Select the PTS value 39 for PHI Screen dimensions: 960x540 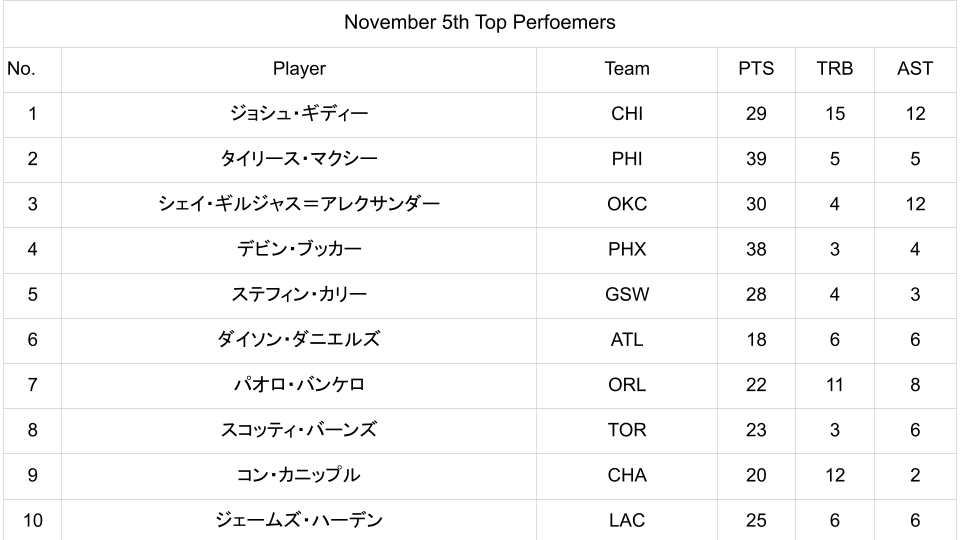[x=756, y=159]
